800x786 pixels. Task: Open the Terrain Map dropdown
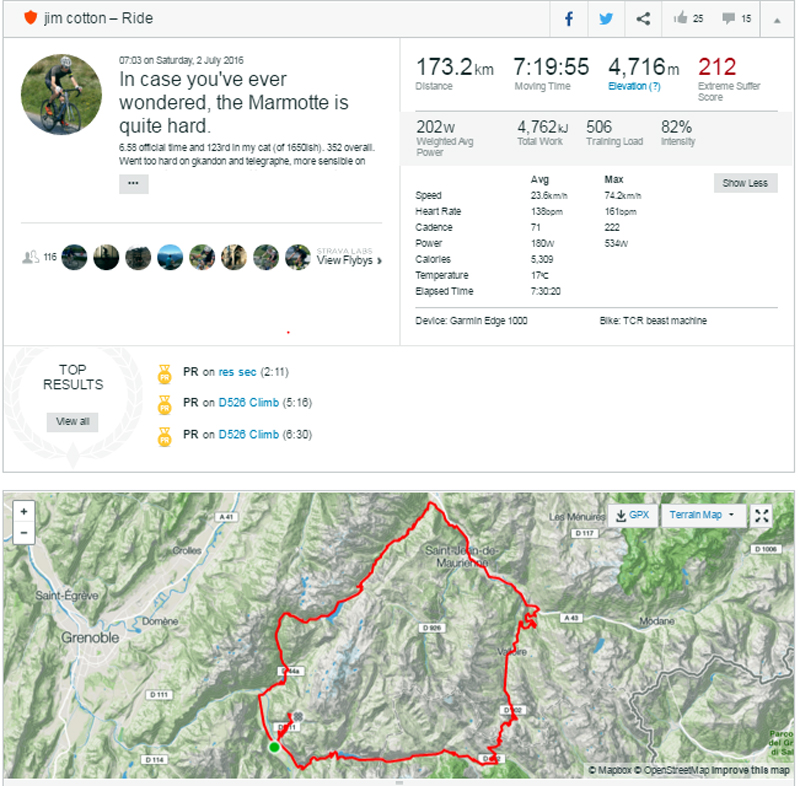702,515
